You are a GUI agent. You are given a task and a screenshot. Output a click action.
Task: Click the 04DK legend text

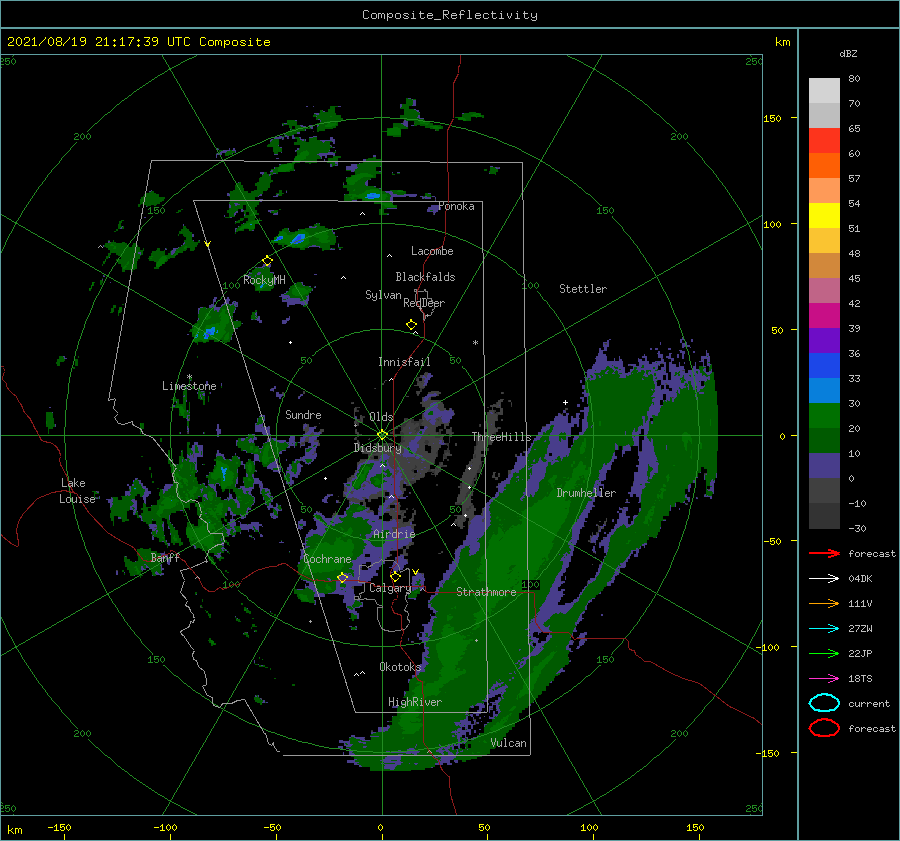(x=860, y=578)
